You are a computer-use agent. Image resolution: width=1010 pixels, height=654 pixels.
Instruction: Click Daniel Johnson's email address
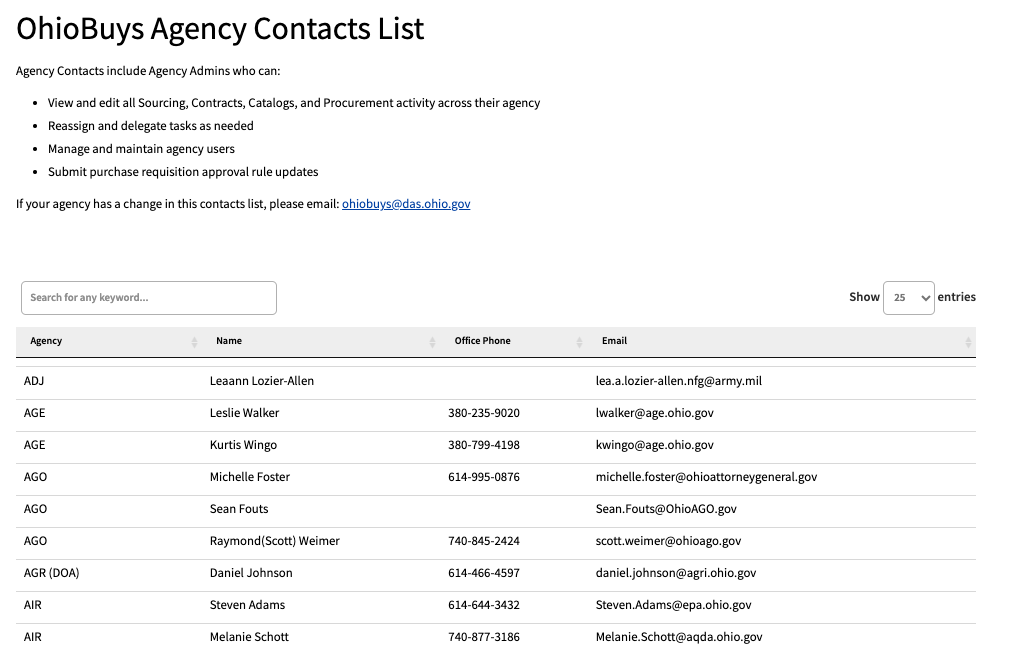point(676,572)
